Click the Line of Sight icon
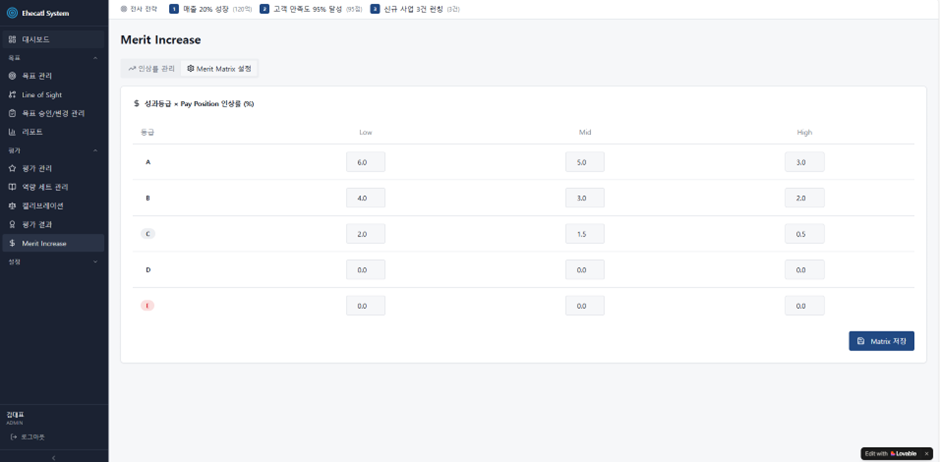This screenshot has width=940, height=462. [12, 95]
